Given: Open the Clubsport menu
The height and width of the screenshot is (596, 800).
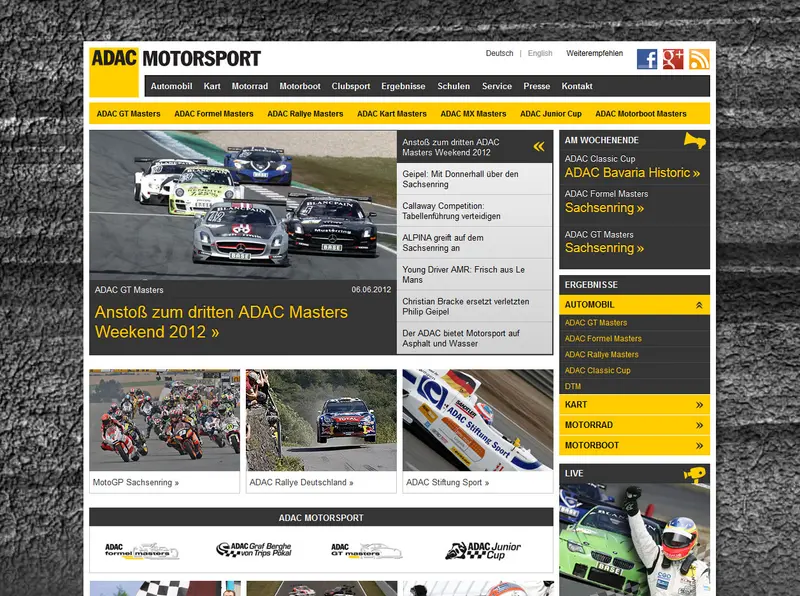Looking at the screenshot, I should 351,86.
